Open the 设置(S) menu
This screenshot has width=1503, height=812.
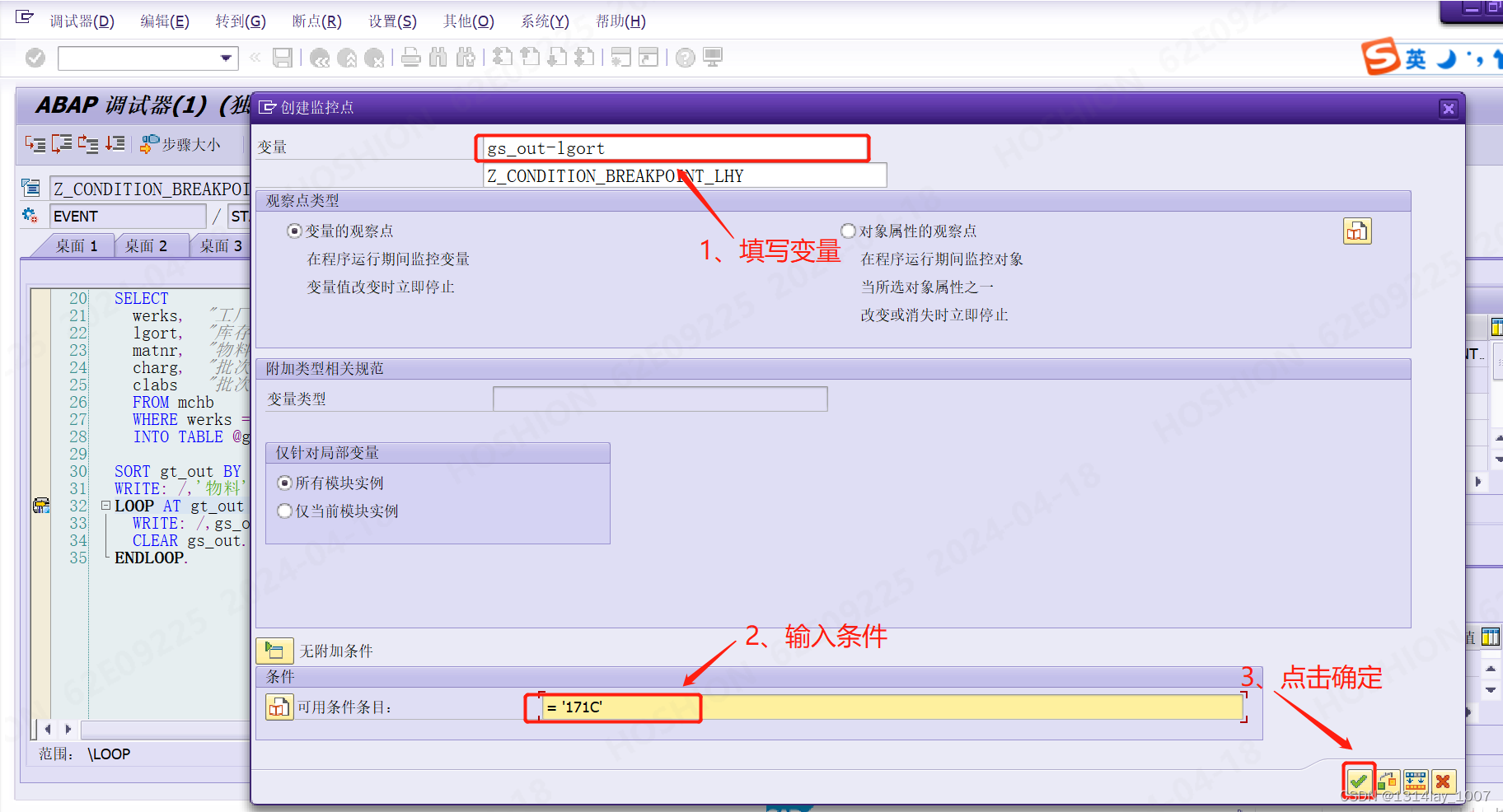point(392,21)
